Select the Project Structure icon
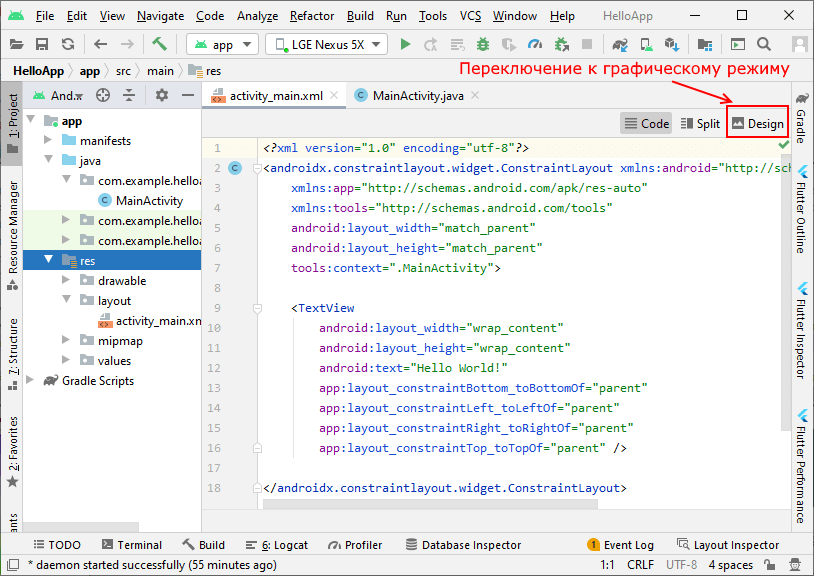The image size is (814, 576). tap(704, 44)
